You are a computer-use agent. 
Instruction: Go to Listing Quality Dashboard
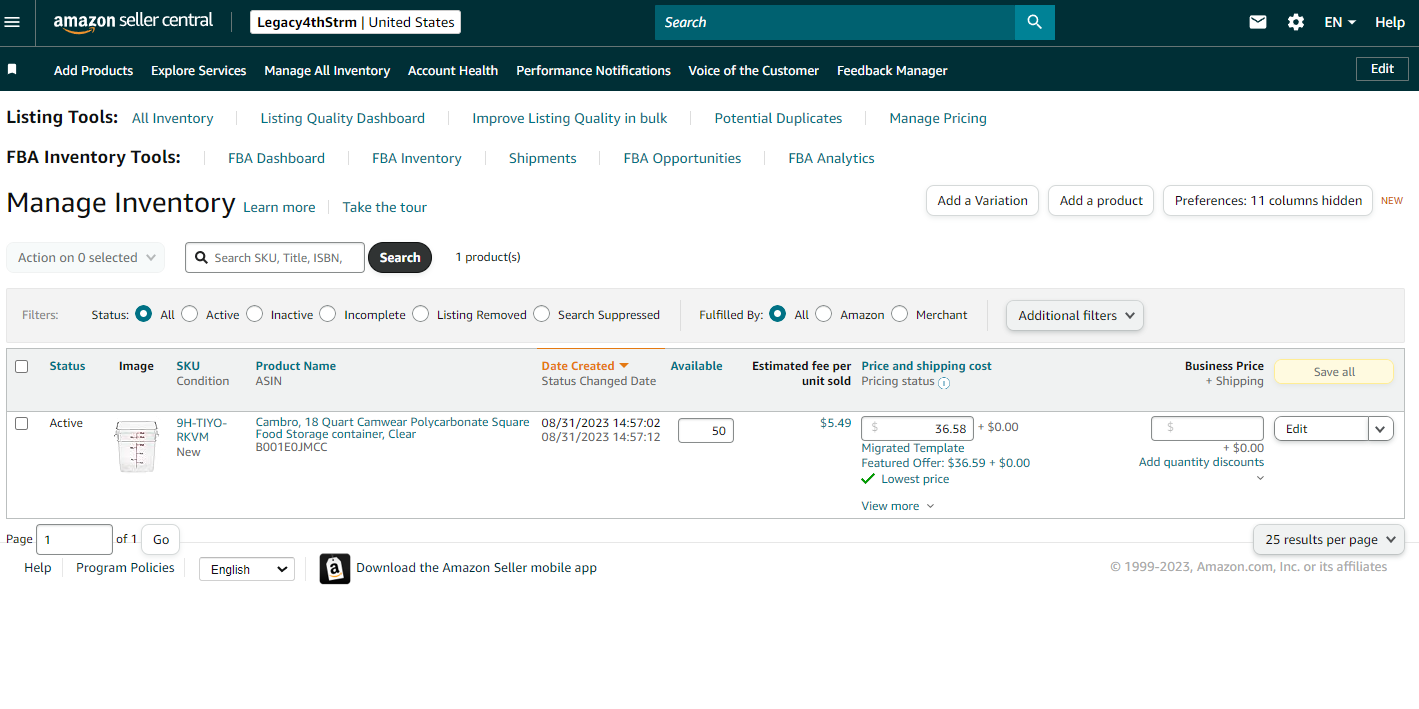pyautogui.click(x=342, y=118)
